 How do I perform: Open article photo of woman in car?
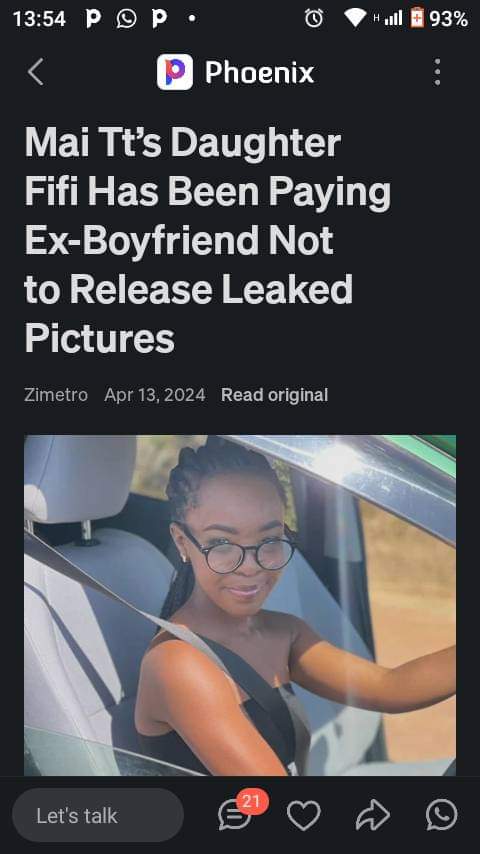(240, 605)
